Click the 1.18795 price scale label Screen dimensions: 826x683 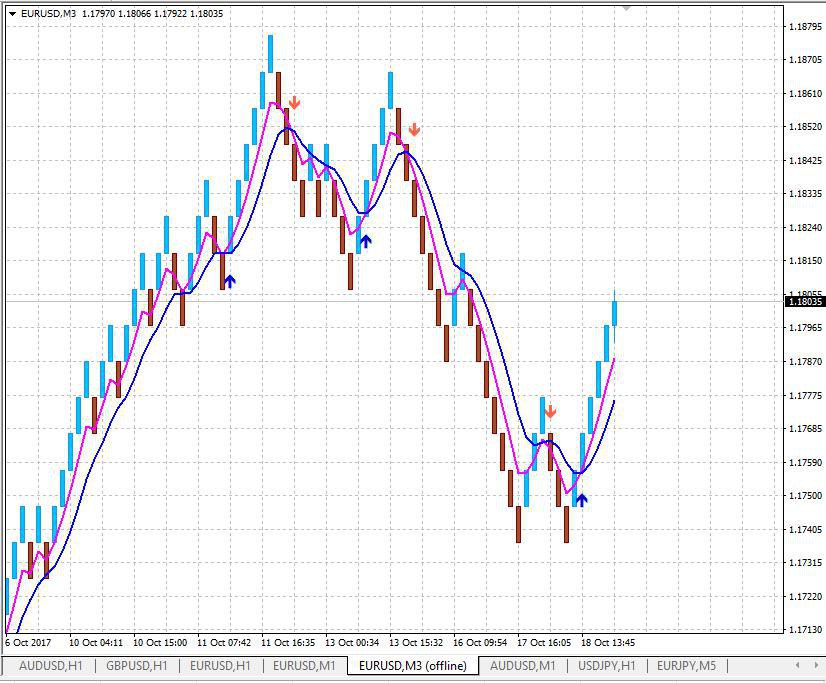point(805,26)
